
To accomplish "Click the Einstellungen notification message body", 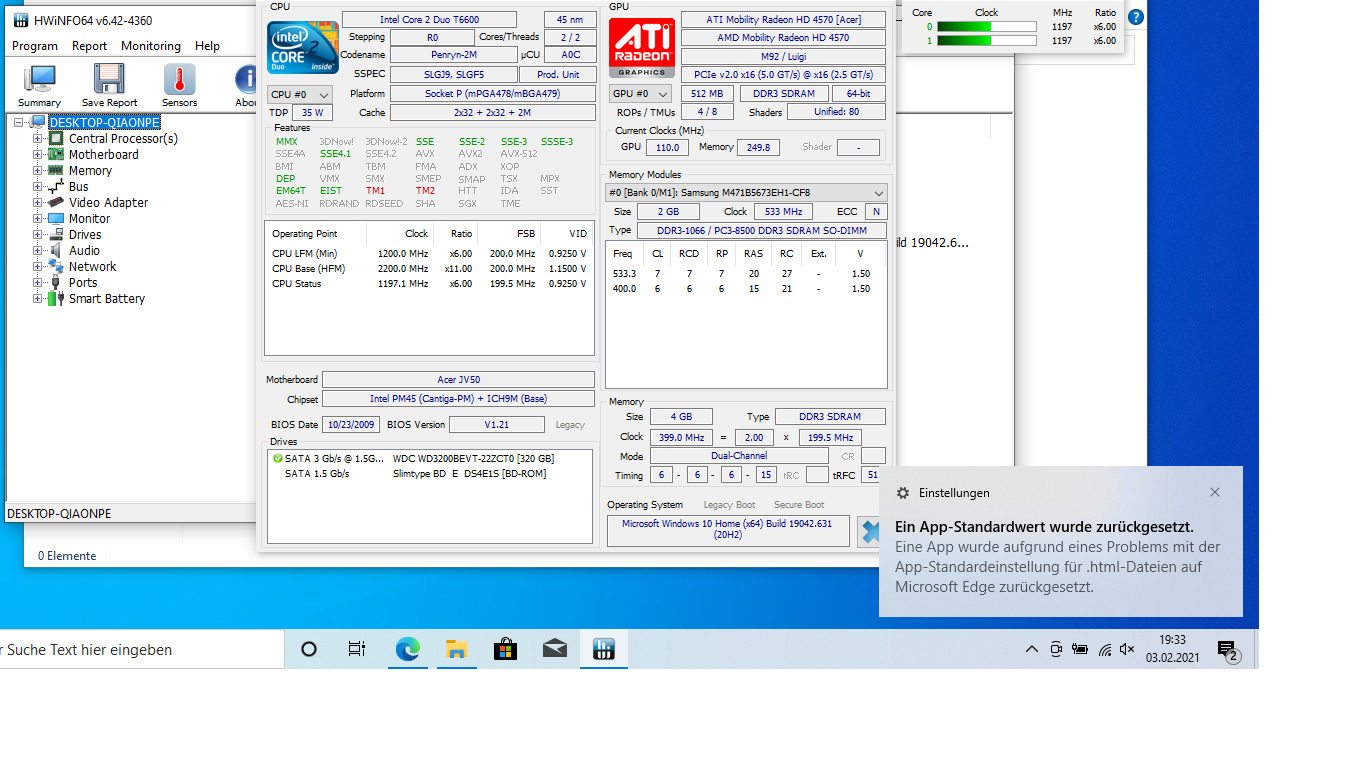I will (x=1058, y=567).
